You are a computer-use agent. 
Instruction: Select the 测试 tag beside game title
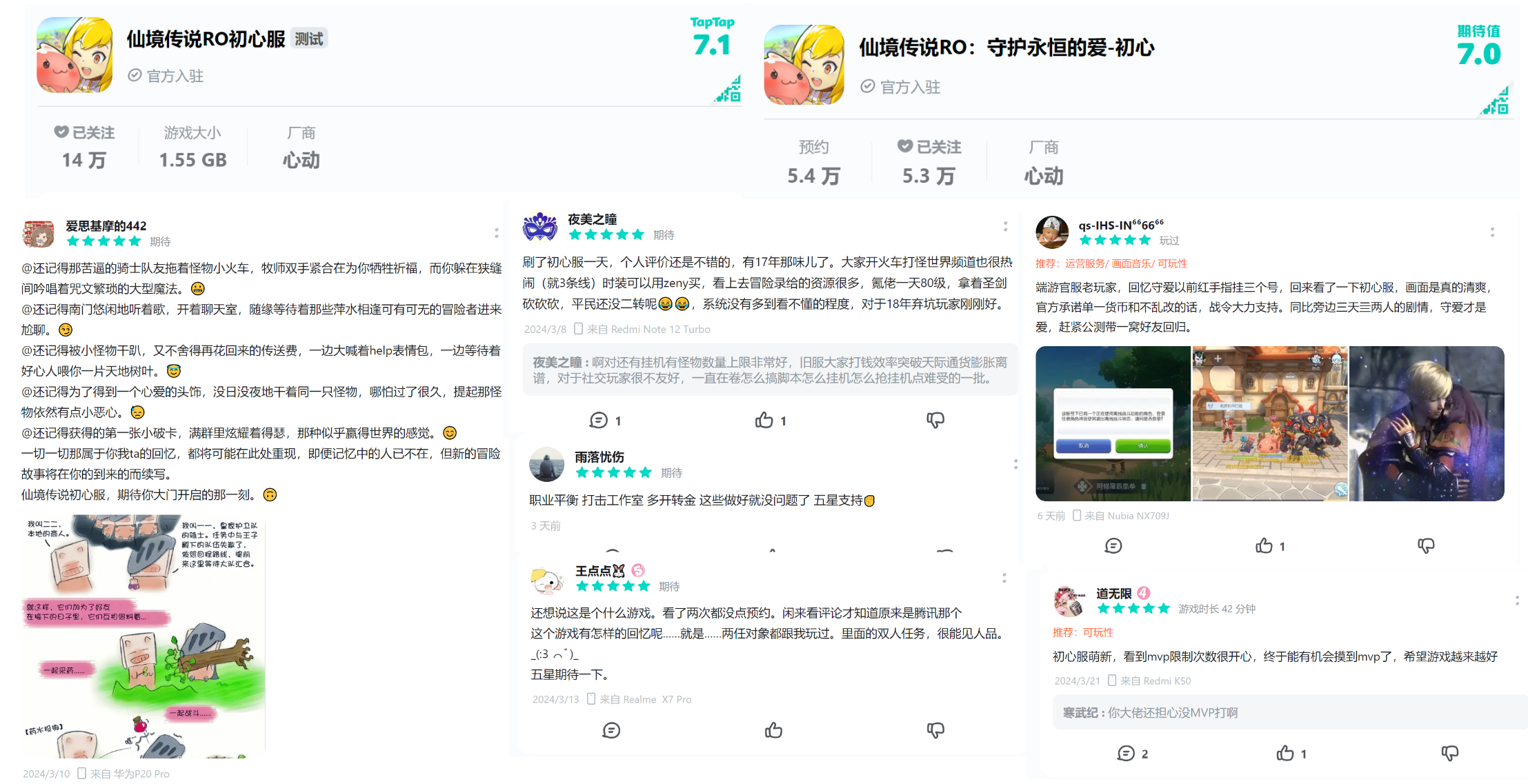coord(308,39)
